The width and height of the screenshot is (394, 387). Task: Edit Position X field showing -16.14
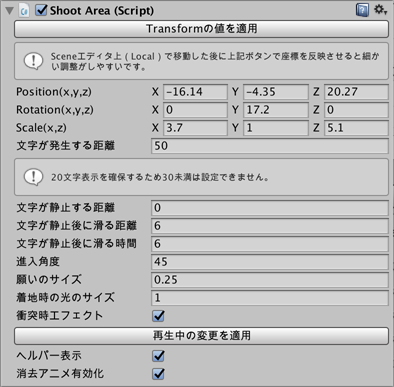click(x=195, y=92)
